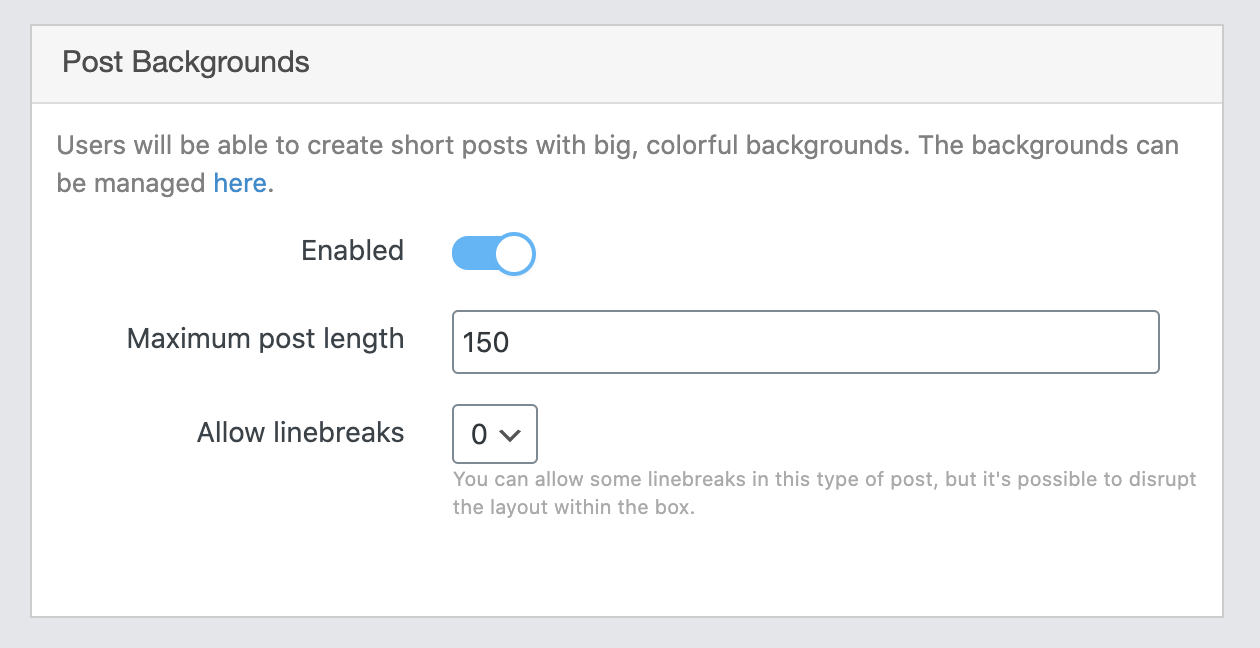This screenshot has height=648, width=1260.
Task: Click empty white area at panel bottom
Action: coord(626,575)
